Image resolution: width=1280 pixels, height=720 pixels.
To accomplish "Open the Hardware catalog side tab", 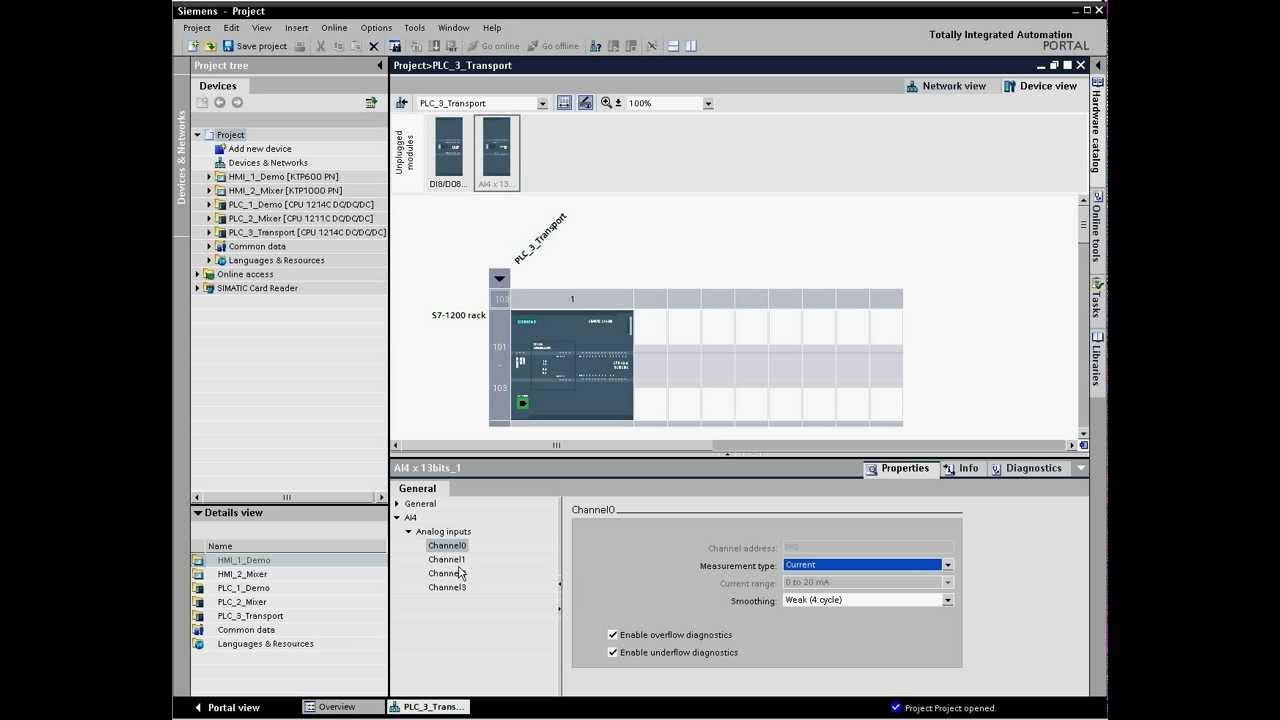I will [1097, 125].
